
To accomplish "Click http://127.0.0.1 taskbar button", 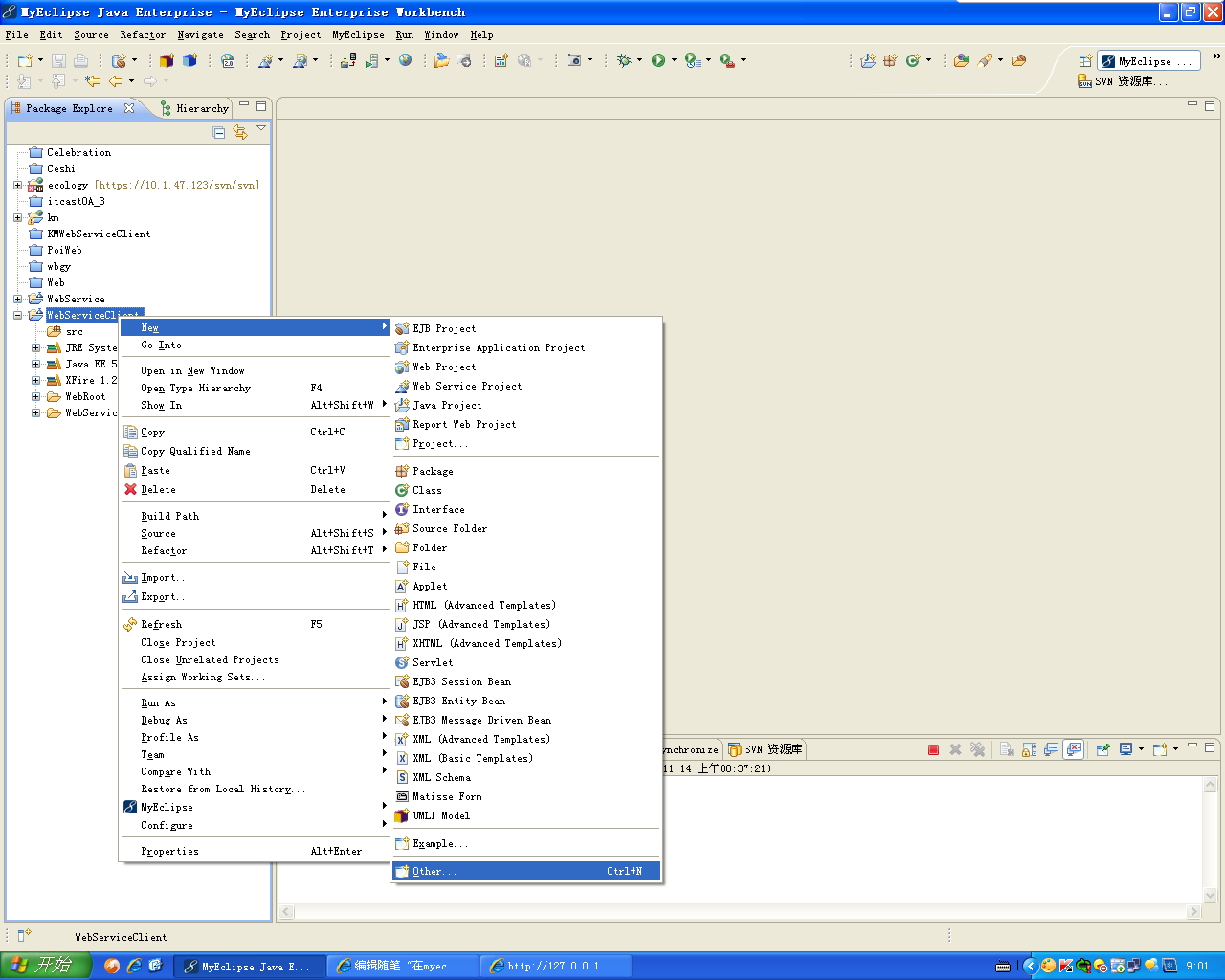I will (x=555, y=966).
